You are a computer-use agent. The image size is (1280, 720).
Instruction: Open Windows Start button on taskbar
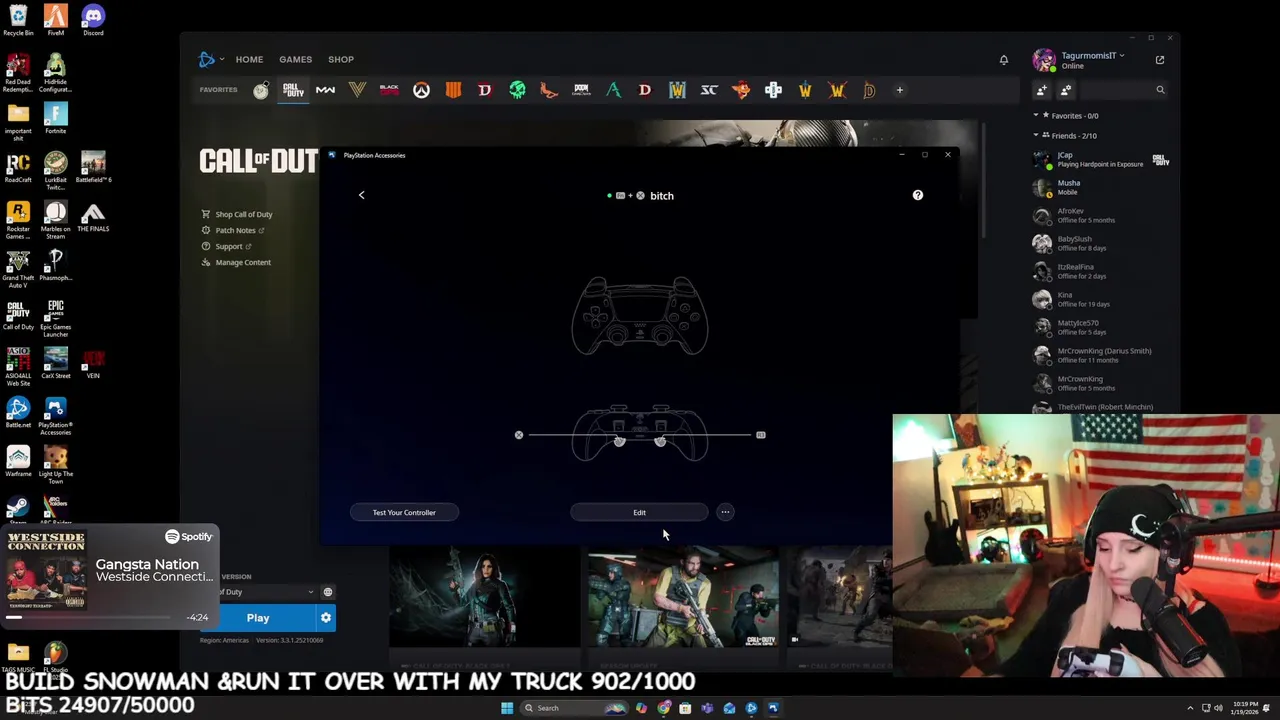pos(507,708)
